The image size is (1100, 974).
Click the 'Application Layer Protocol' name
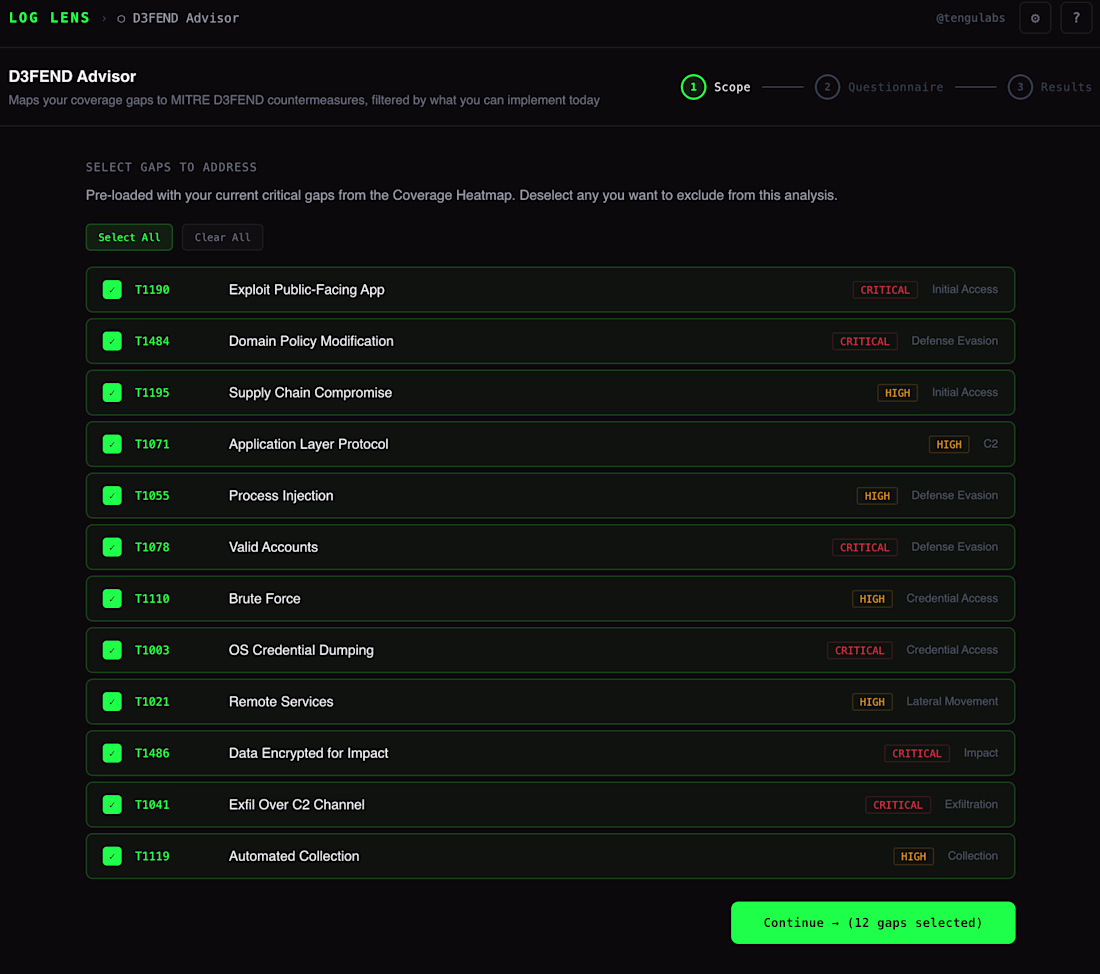309,444
